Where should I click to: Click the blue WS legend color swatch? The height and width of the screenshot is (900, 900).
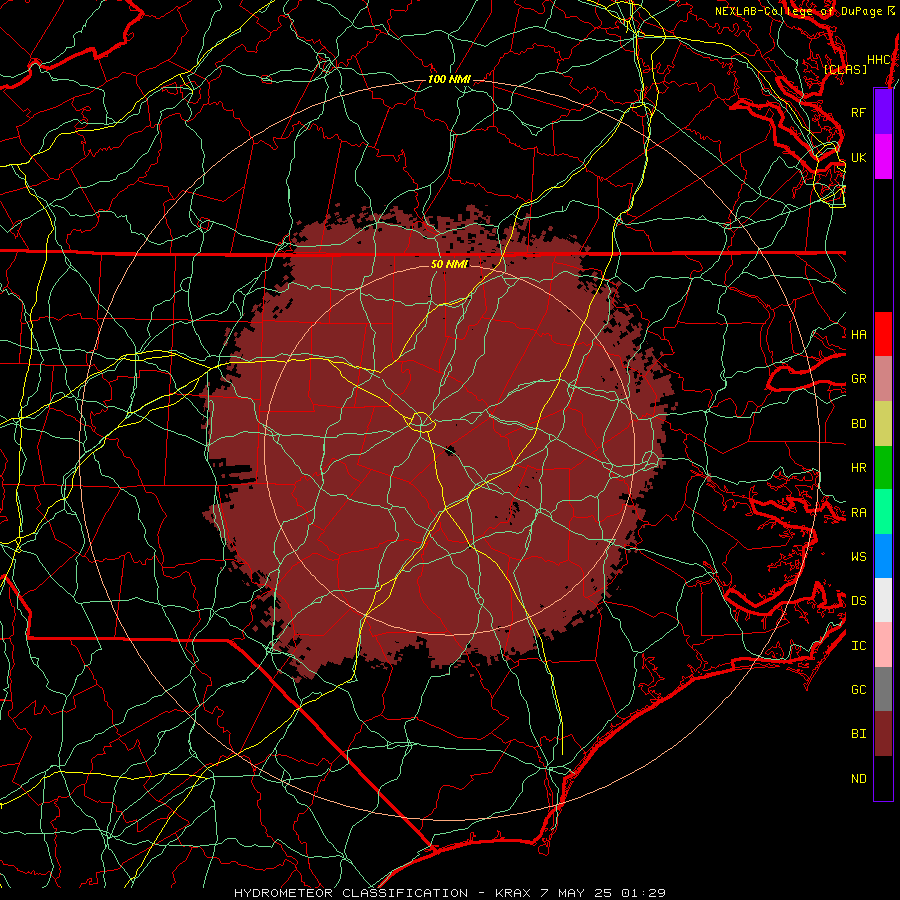tap(883, 556)
